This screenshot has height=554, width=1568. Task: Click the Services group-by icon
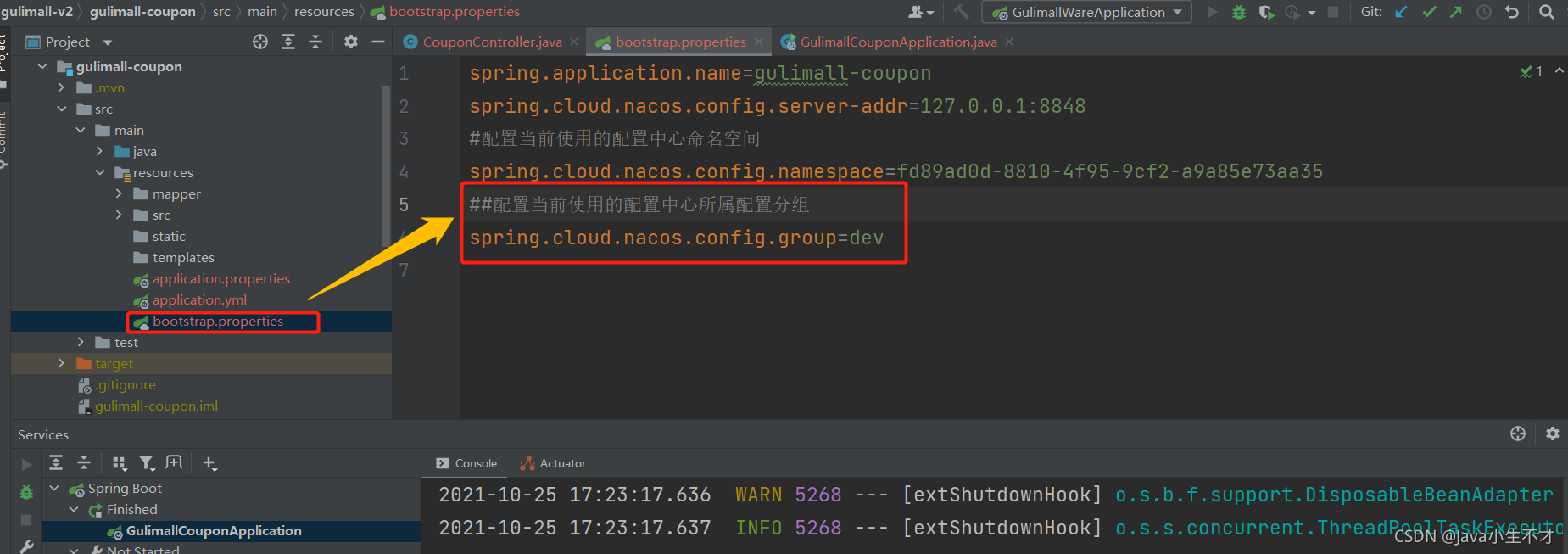coord(119,463)
